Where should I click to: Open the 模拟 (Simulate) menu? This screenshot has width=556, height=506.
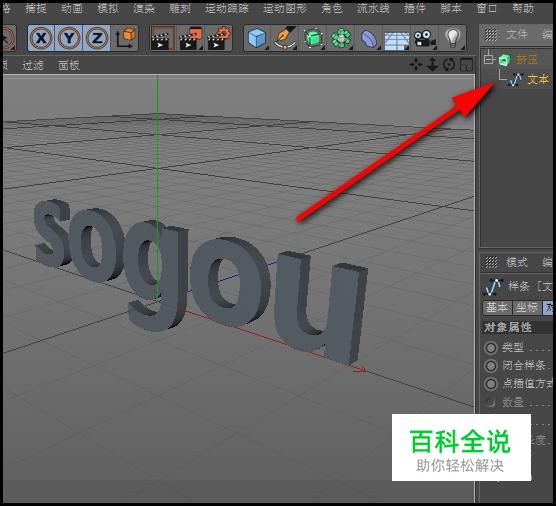pyautogui.click(x=108, y=9)
